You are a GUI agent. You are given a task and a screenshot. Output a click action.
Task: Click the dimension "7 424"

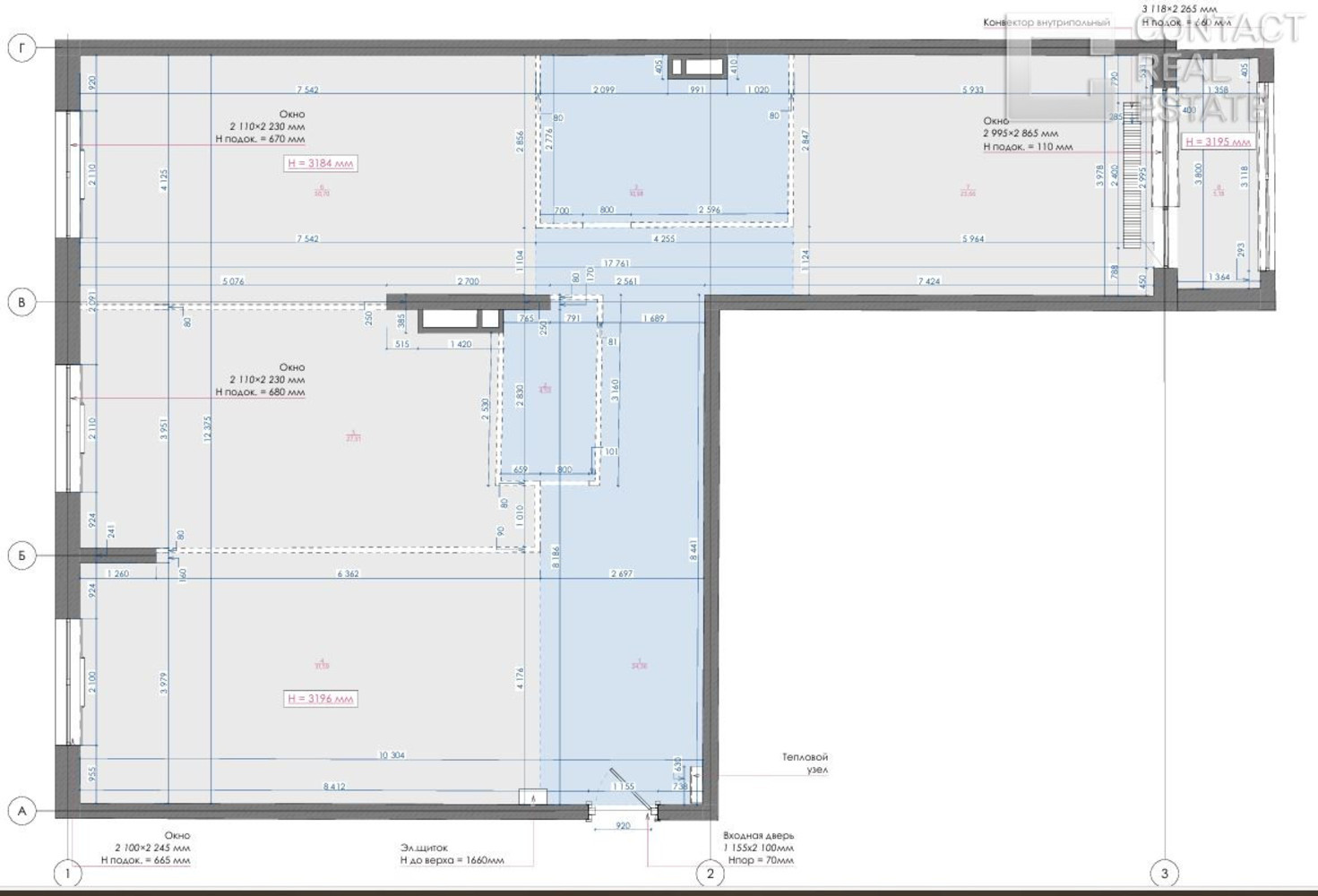pyautogui.click(x=929, y=281)
